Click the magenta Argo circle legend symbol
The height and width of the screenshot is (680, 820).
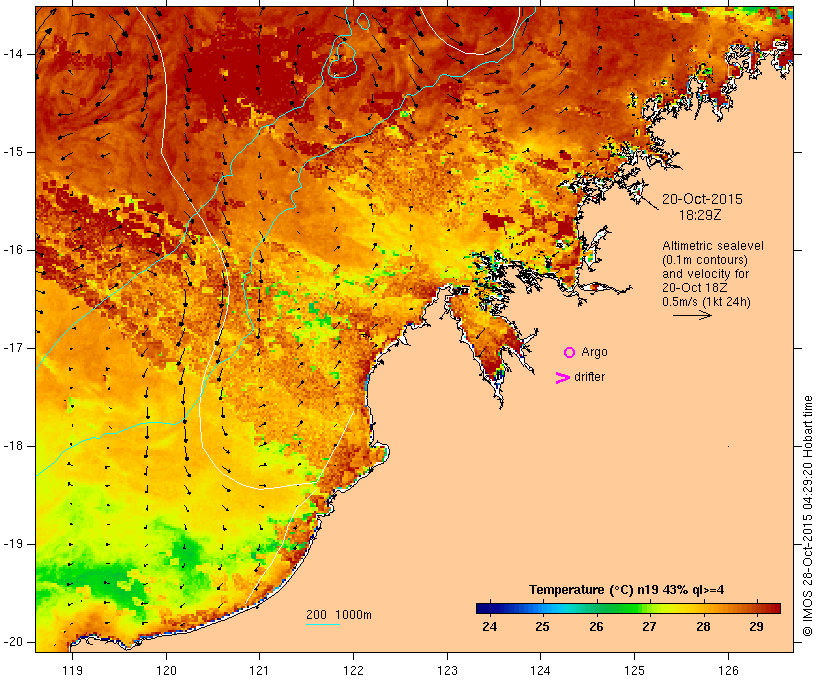pyautogui.click(x=570, y=353)
